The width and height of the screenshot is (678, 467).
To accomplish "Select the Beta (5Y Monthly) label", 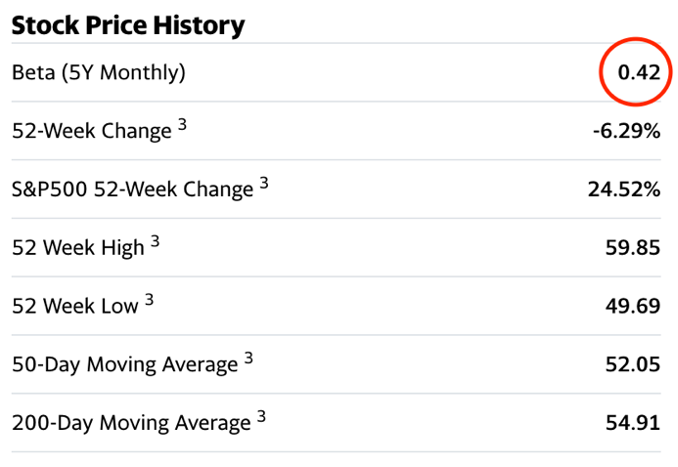I will (x=99, y=73).
